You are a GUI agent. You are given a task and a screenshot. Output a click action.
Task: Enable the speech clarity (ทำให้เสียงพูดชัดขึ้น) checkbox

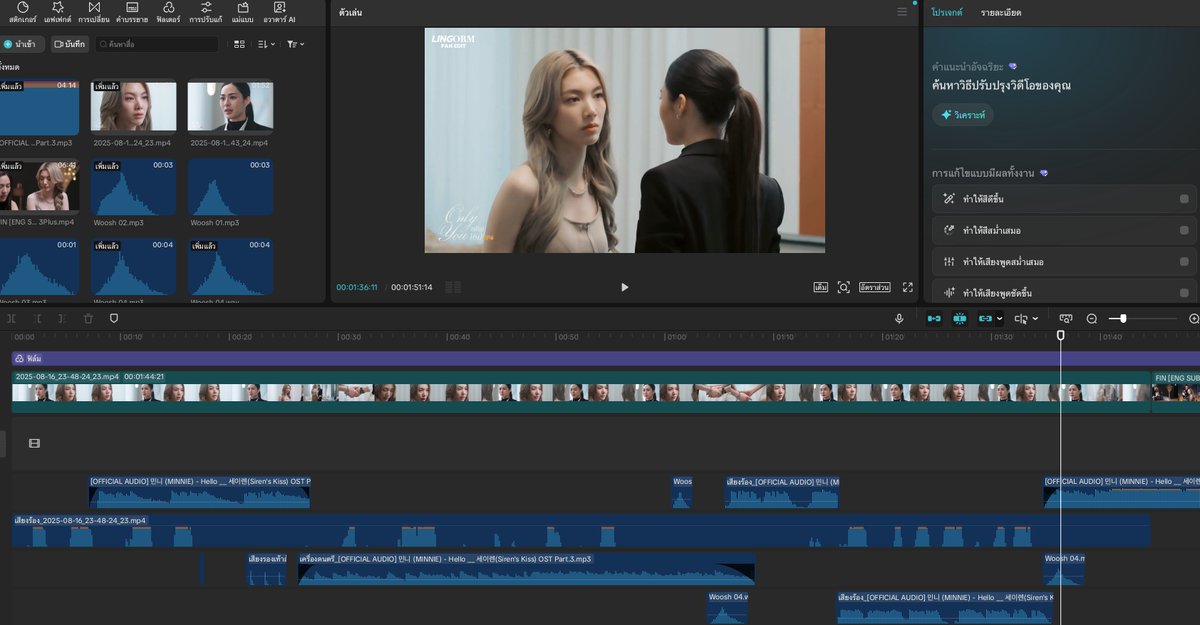click(x=1184, y=293)
